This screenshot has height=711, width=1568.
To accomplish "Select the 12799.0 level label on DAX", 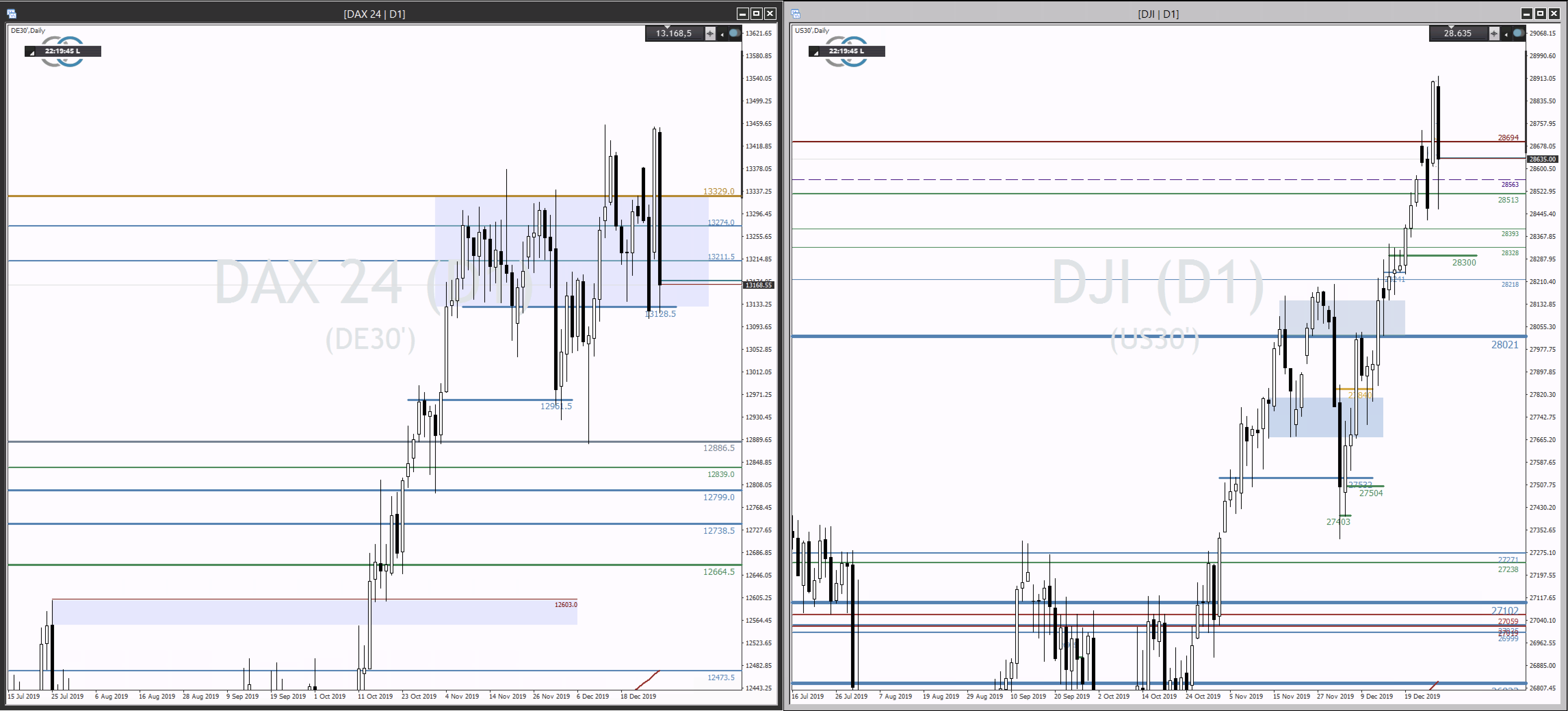I will tap(719, 497).
